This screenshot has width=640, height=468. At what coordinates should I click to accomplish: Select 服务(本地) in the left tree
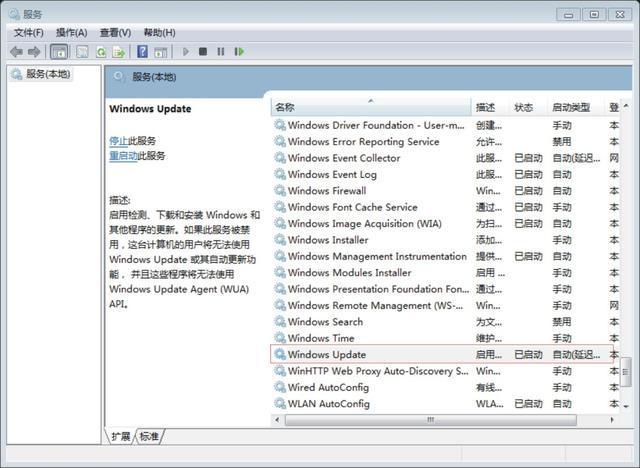(x=41, y=74)
